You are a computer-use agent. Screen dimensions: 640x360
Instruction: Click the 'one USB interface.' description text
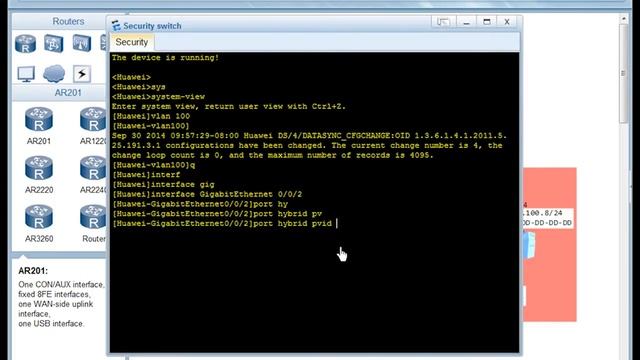coord(51,324)
